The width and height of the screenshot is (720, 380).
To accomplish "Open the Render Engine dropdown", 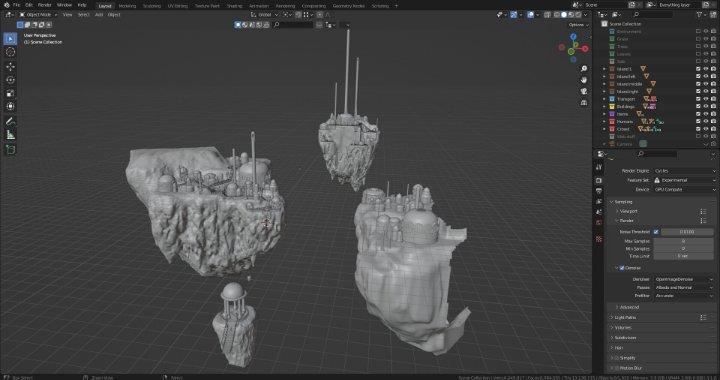I will point(685,171).
